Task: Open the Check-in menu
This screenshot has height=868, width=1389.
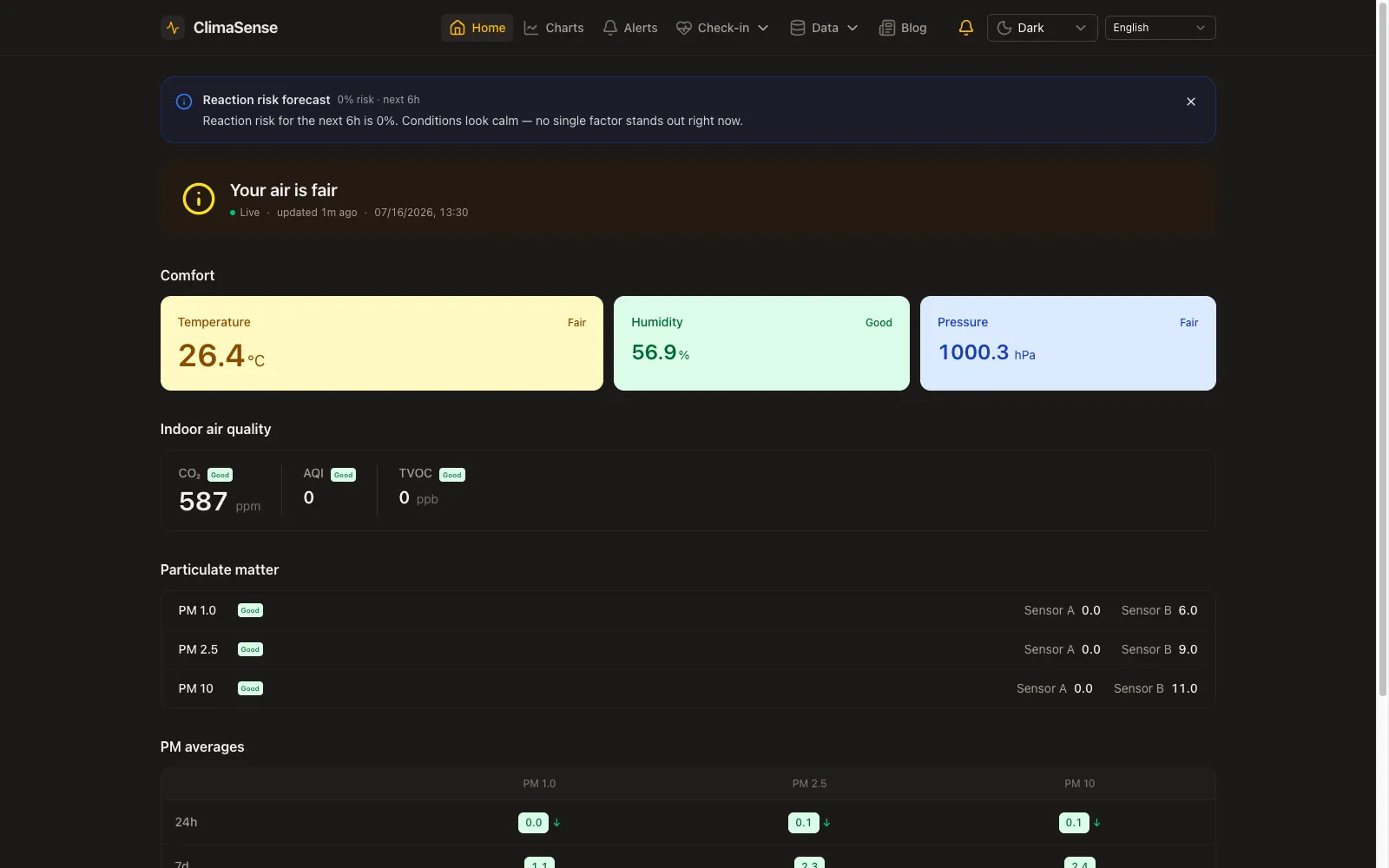Action: [722, 28]
